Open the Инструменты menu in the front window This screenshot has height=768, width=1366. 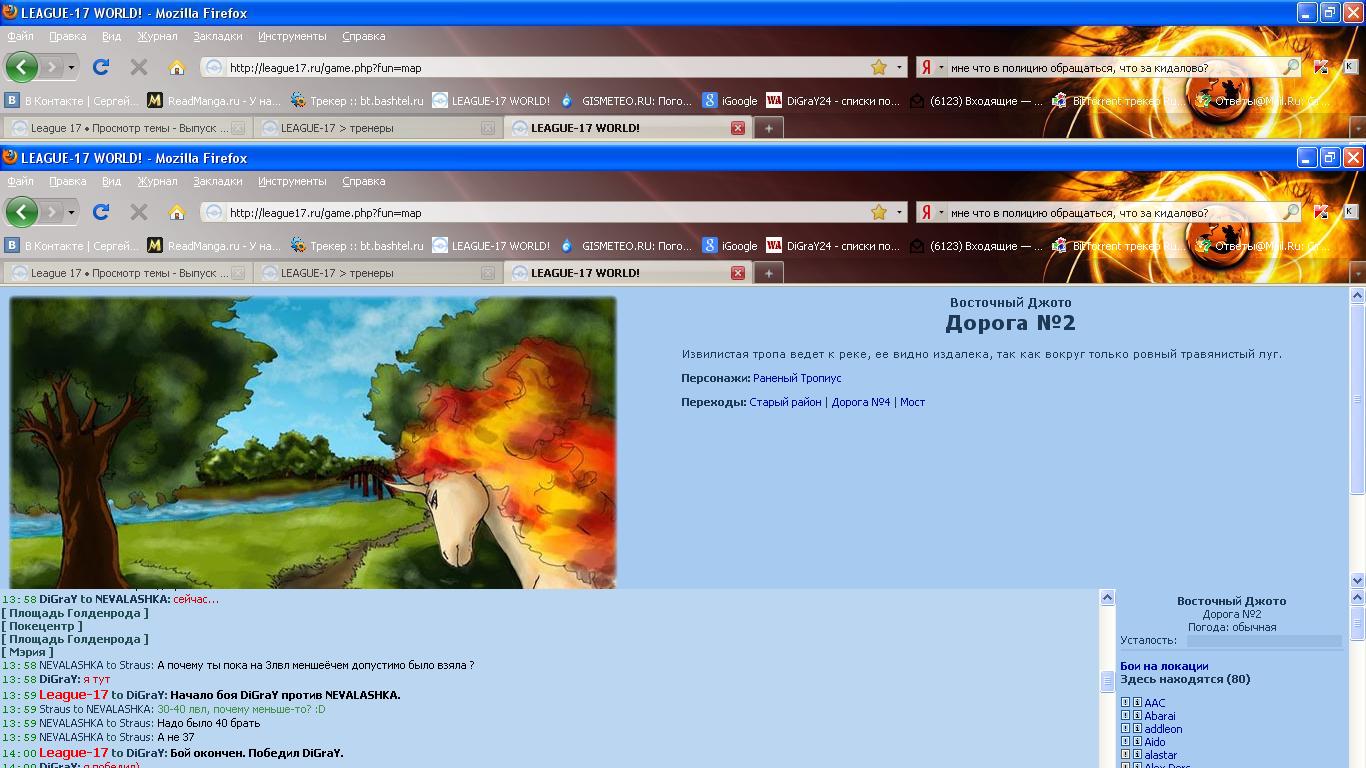(292, 181)
